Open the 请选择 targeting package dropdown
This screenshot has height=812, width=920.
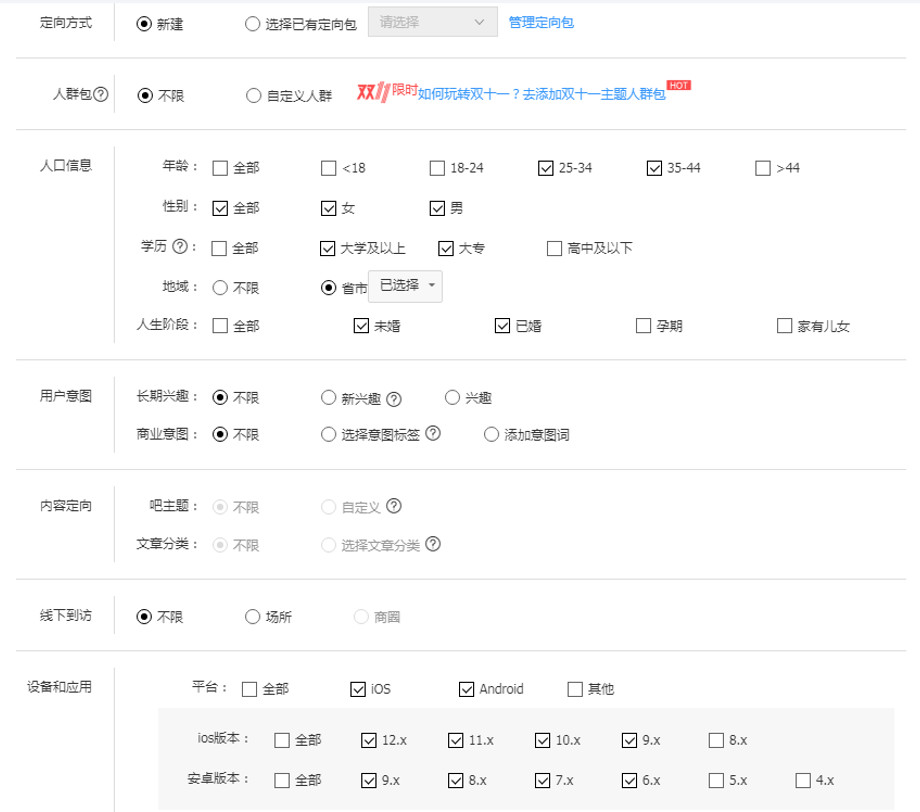[432, 22]
